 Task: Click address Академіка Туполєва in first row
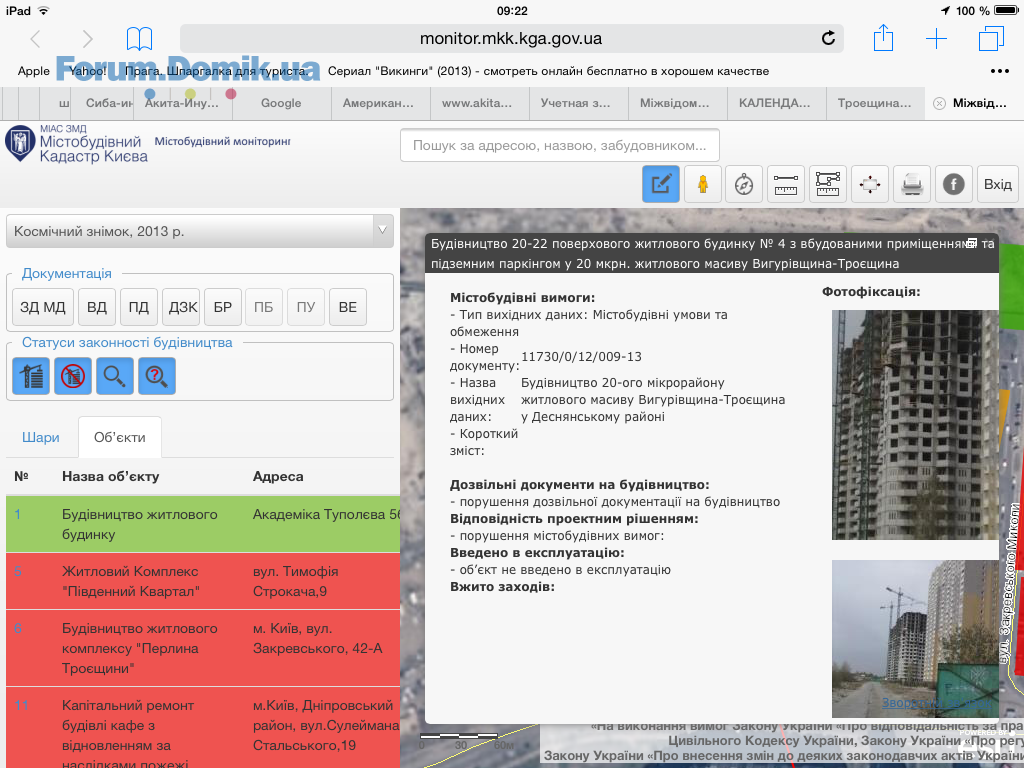click(326, 515)
